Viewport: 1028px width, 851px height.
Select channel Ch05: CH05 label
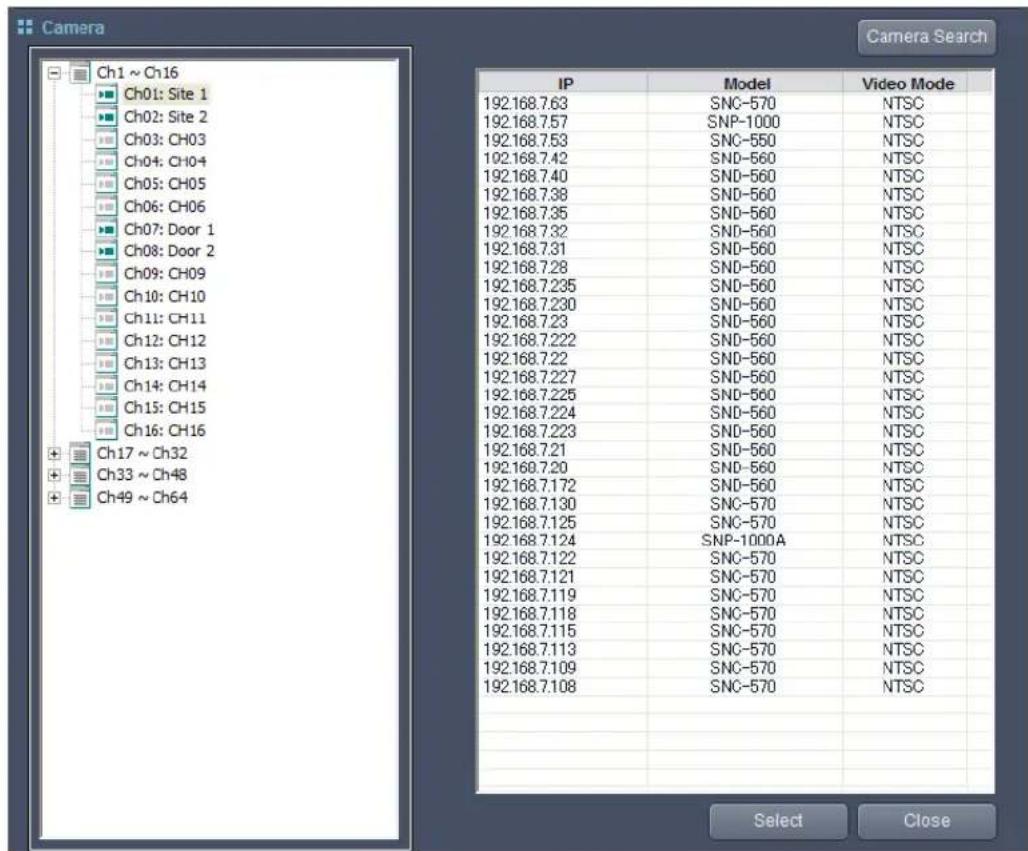(x=165, y=184)
